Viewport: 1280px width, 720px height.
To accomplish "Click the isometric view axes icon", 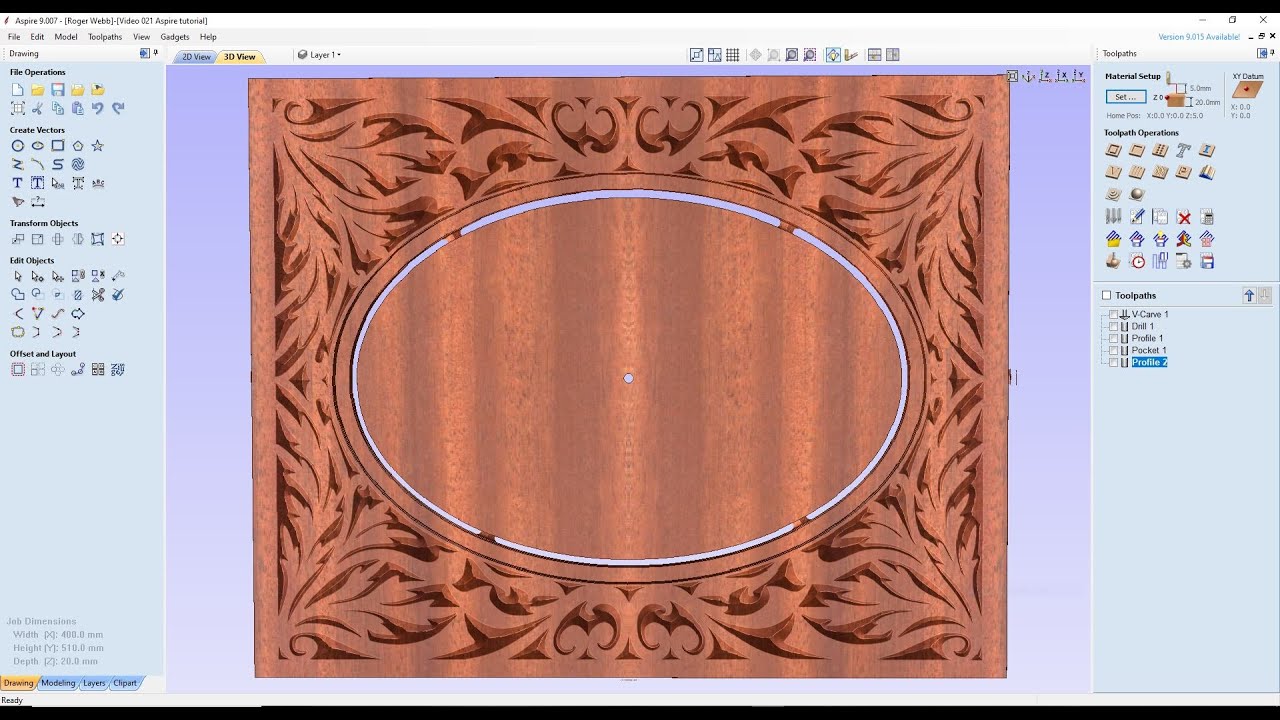I will point(1028,76).
